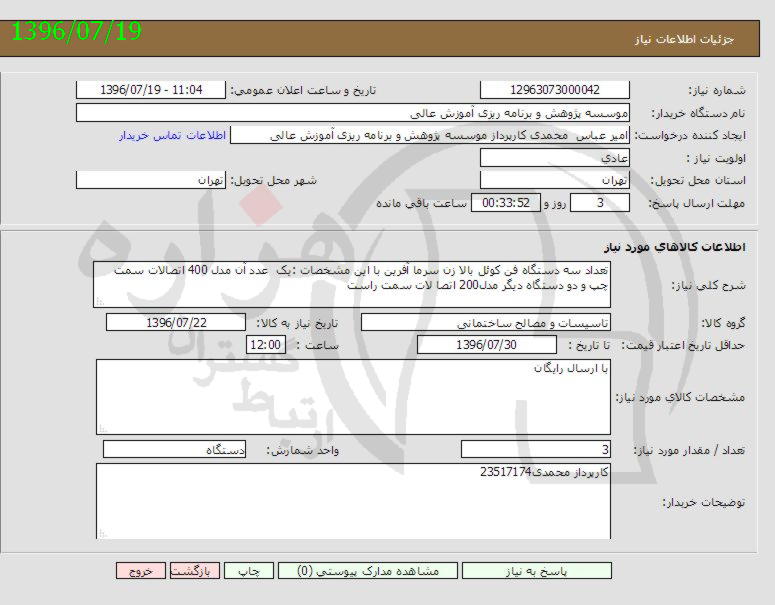Click the تعداد / مقدار مورد نیاز label
Image resolution: width=775 pixels, height=605 pixels.
(x=689, y=450)
